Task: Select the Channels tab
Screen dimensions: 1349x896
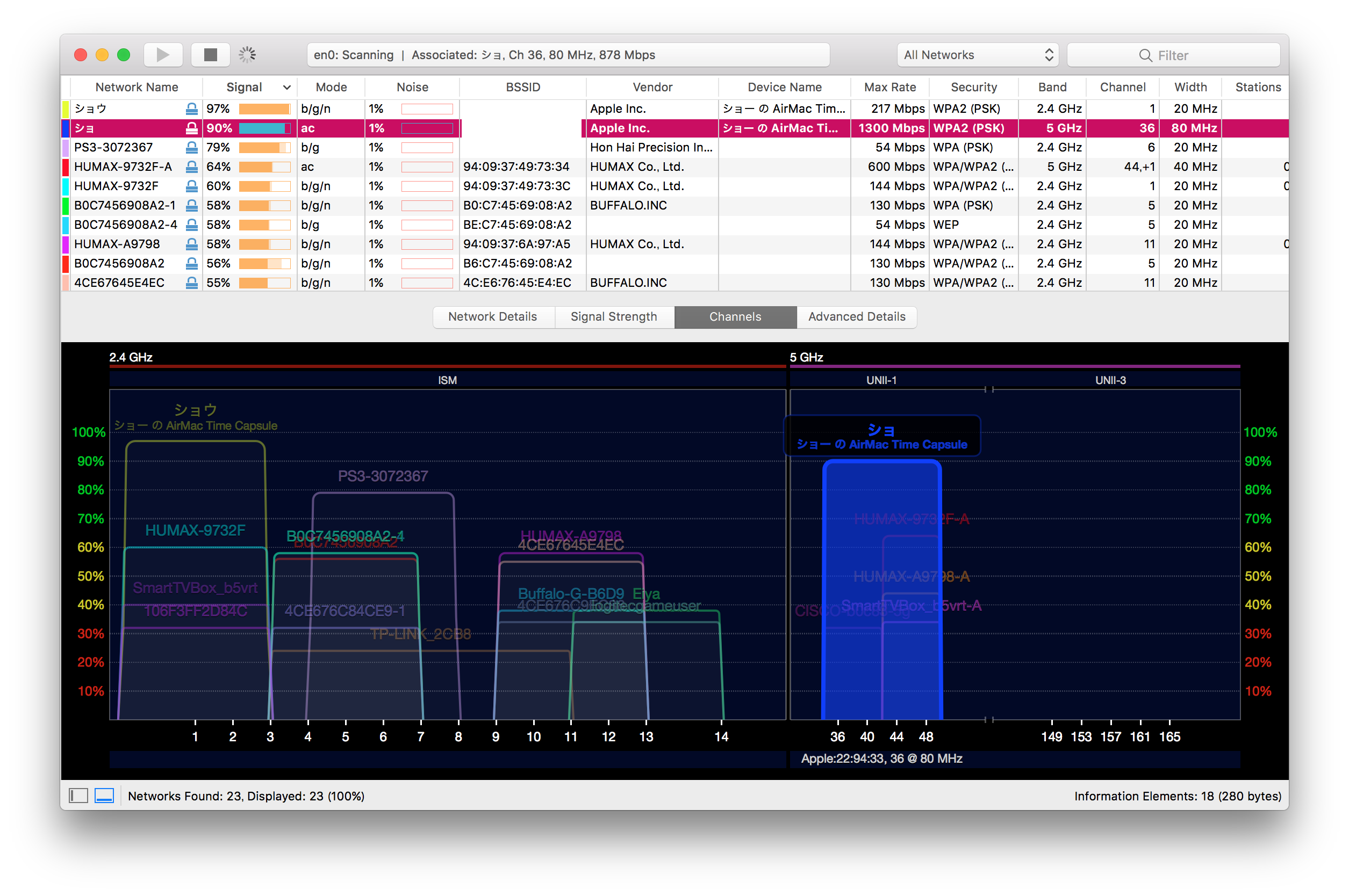Action: [x=735, y=316]
